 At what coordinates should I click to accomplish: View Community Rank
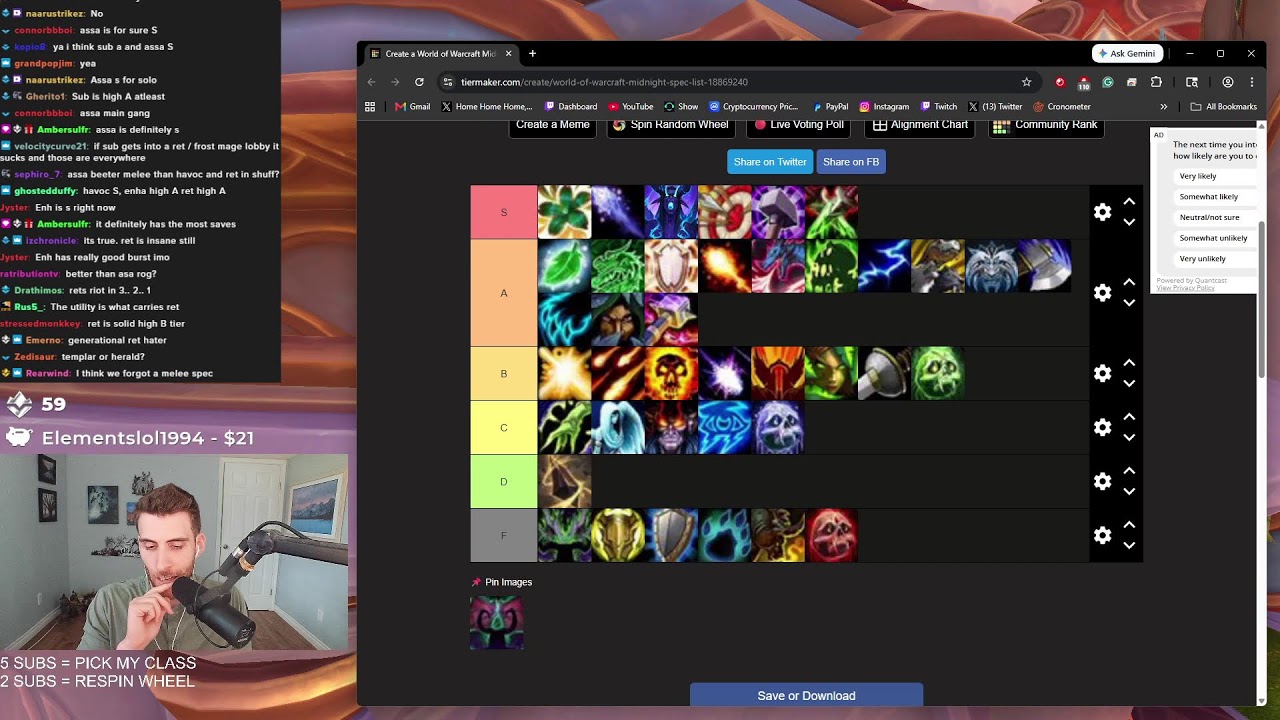point(1046,126)
